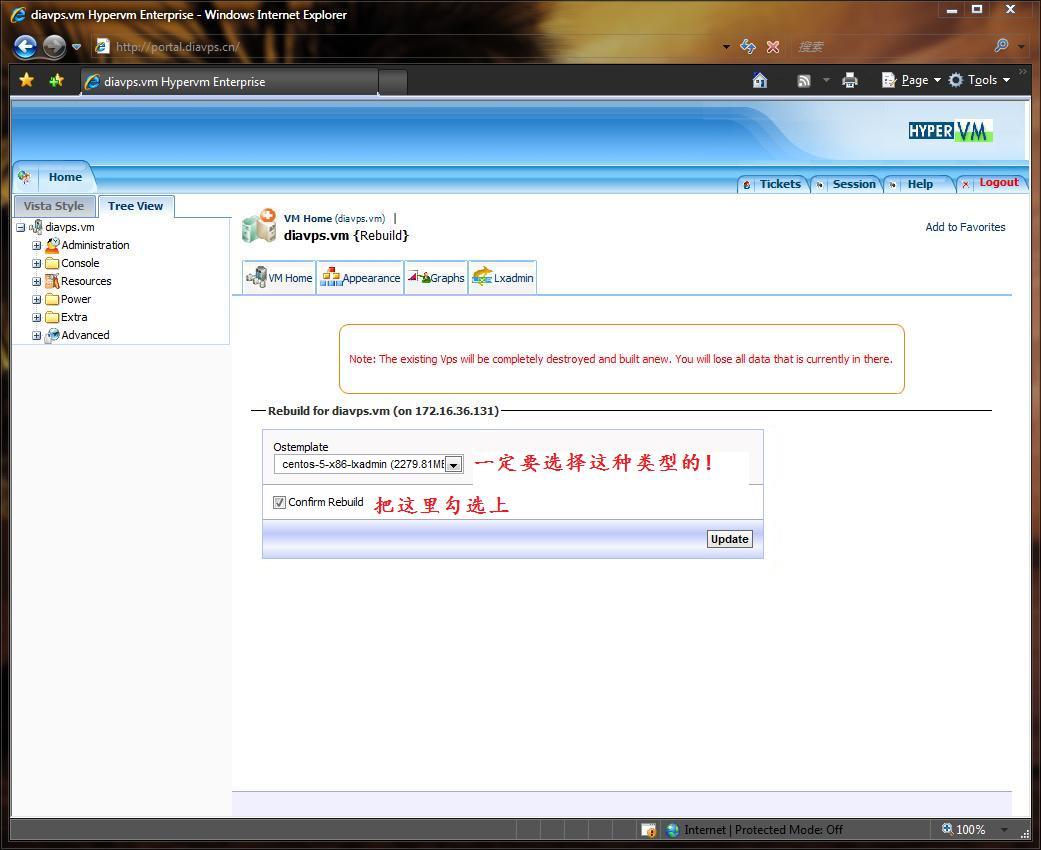
Task: Click the Power folder icon in tree
Action: [52, 299]
